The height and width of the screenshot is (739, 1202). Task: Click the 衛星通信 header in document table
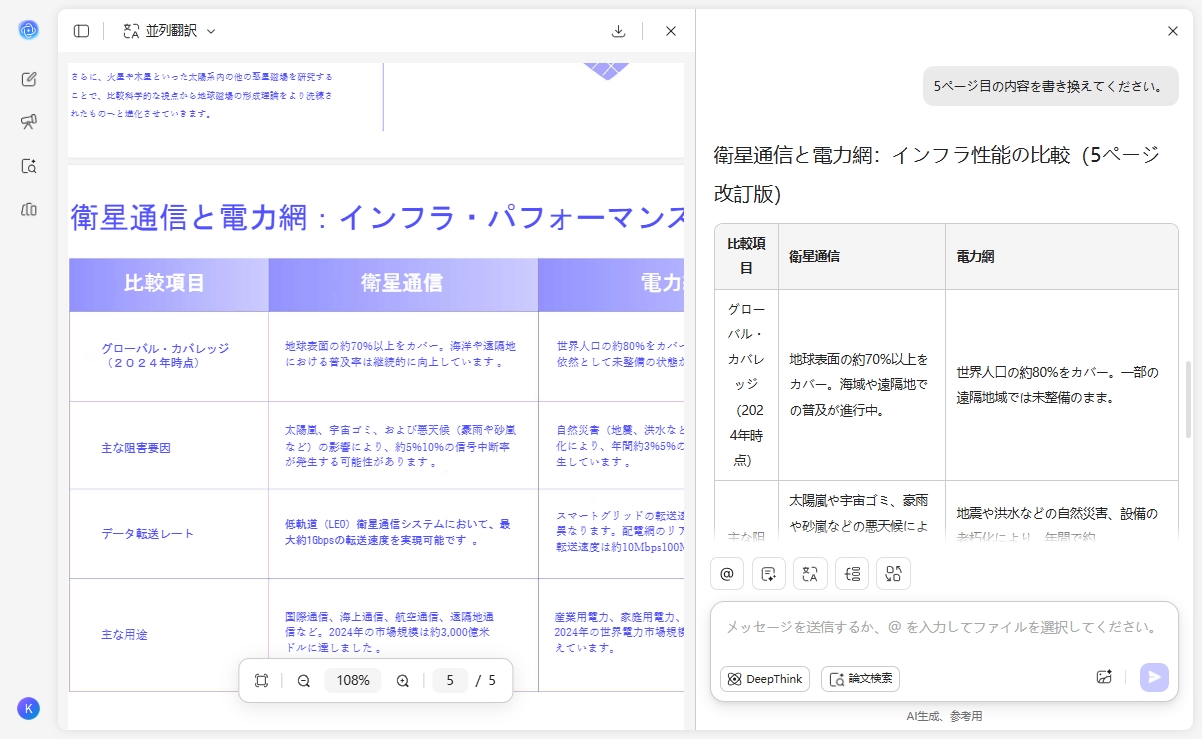(x=403, y=284)
